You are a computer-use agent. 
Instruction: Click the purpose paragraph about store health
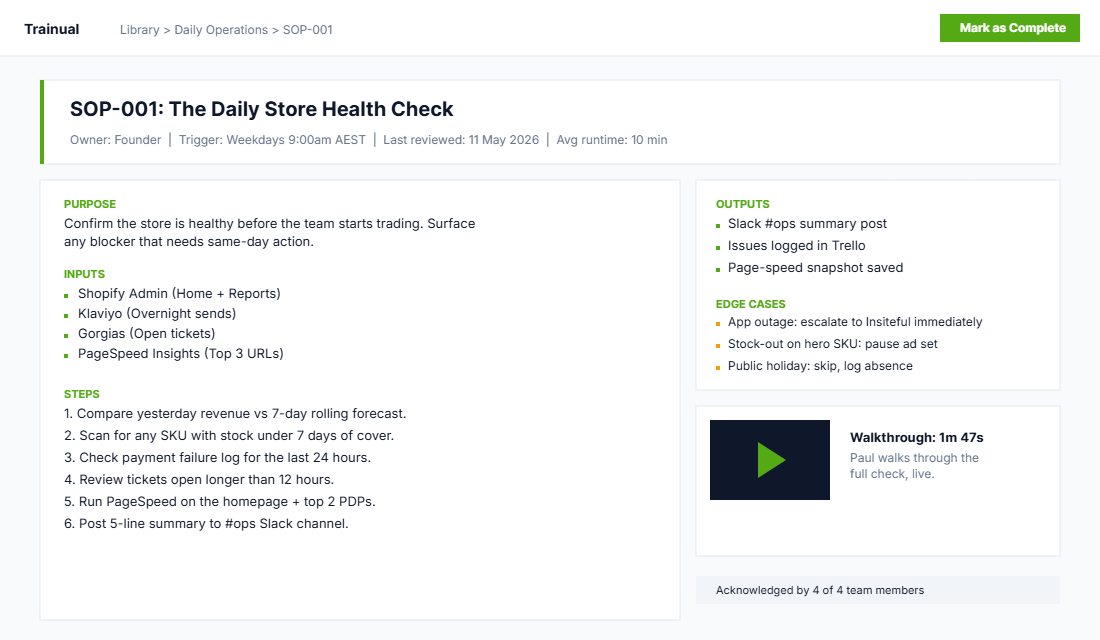pos(269,233)
